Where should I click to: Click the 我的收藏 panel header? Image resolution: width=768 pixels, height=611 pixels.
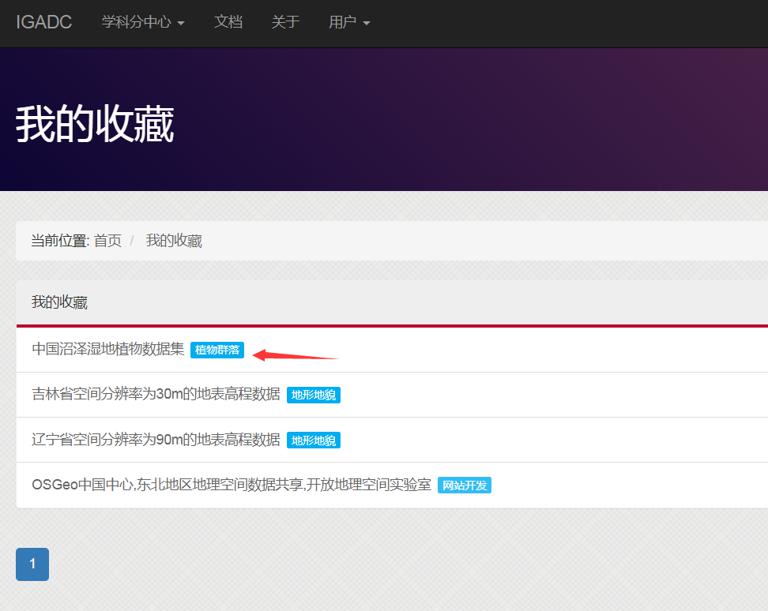59,302
